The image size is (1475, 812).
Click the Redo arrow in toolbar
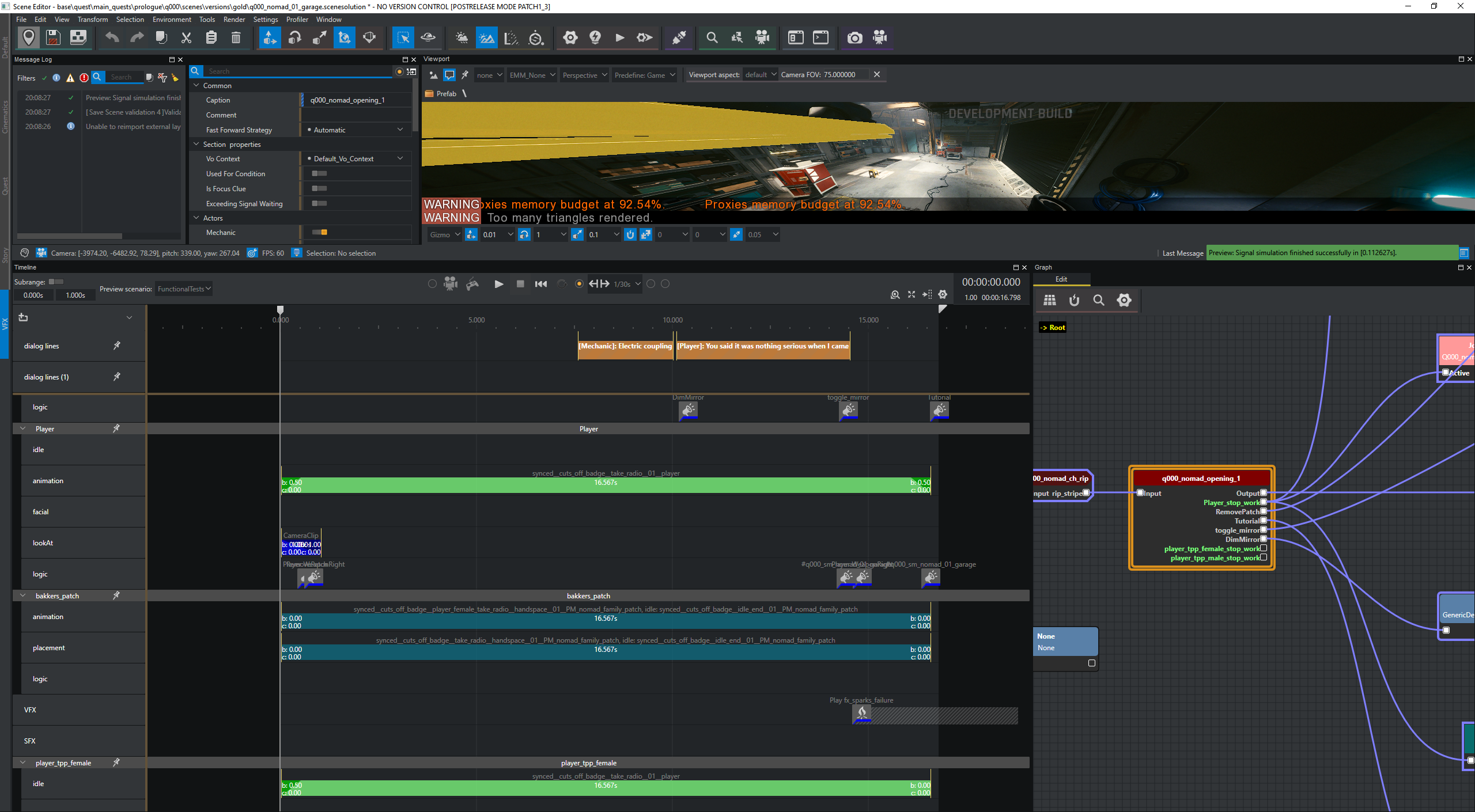point(137,38)
